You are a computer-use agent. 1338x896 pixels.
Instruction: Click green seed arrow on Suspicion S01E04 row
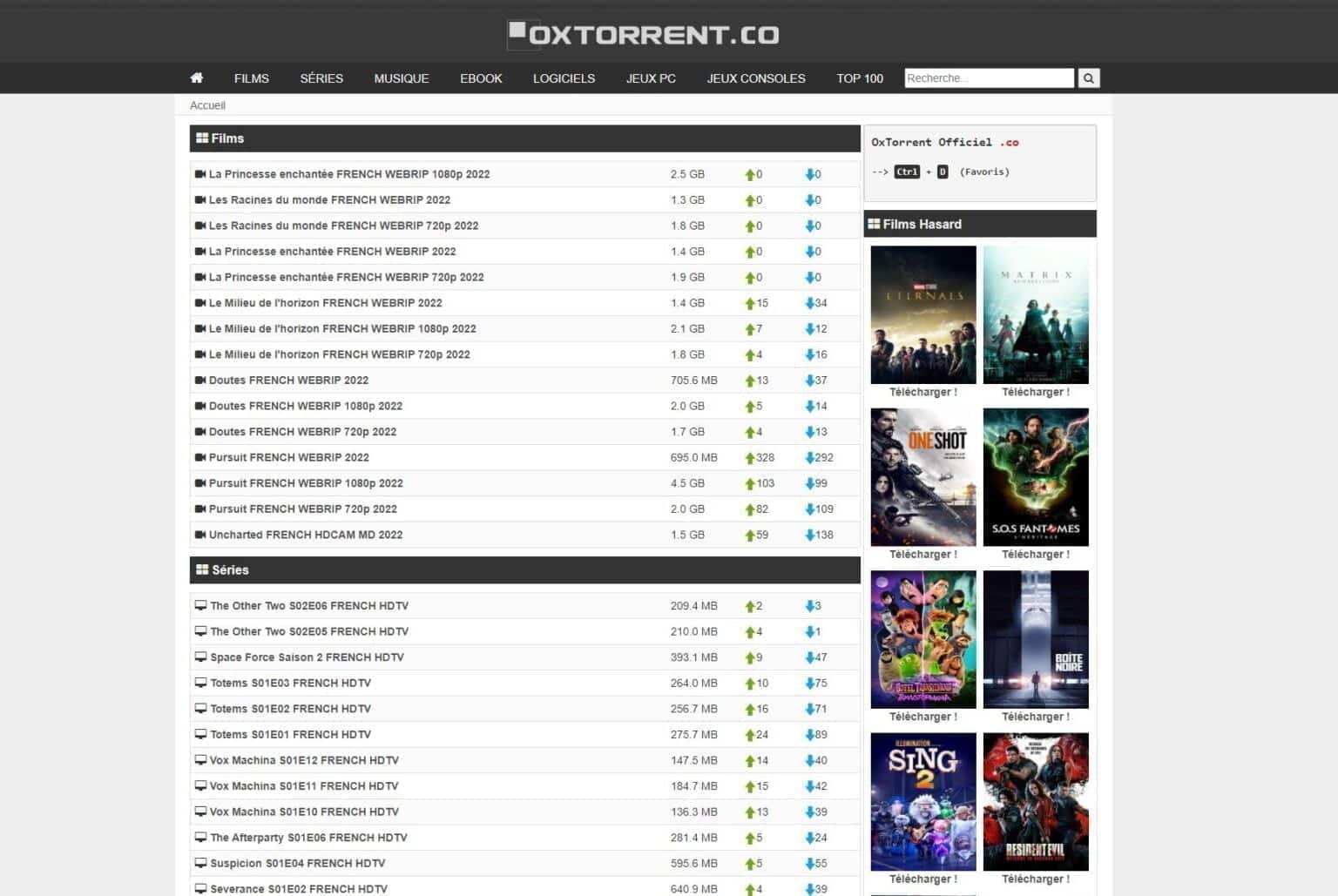pyautogui.click(x=750, y=864)
